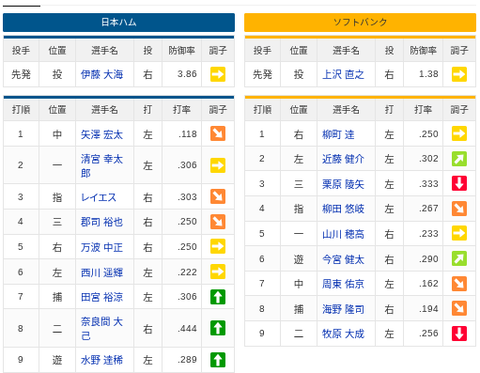This screenshot has width=480, height=373.
Task: Click batting average .290
Action: coord(429,259)
